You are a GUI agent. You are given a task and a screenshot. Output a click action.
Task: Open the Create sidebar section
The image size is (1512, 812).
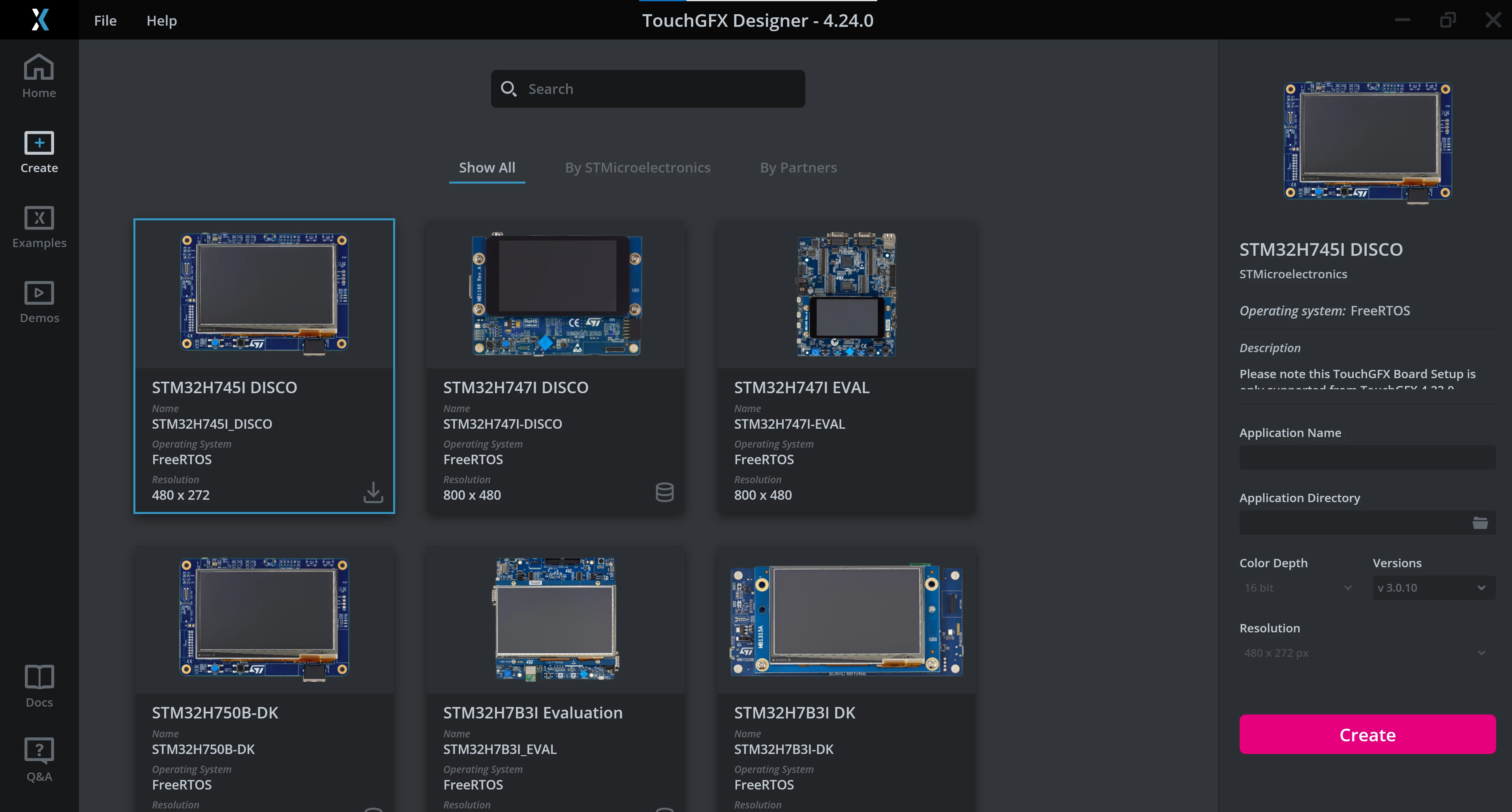[39, 152]
